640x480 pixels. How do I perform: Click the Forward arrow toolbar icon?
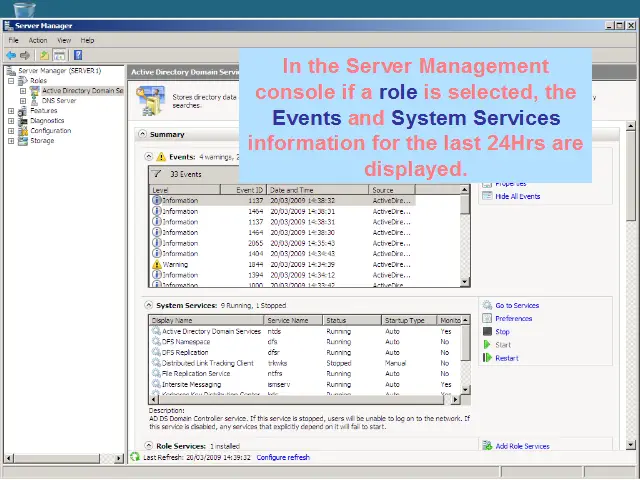(25, 55)
